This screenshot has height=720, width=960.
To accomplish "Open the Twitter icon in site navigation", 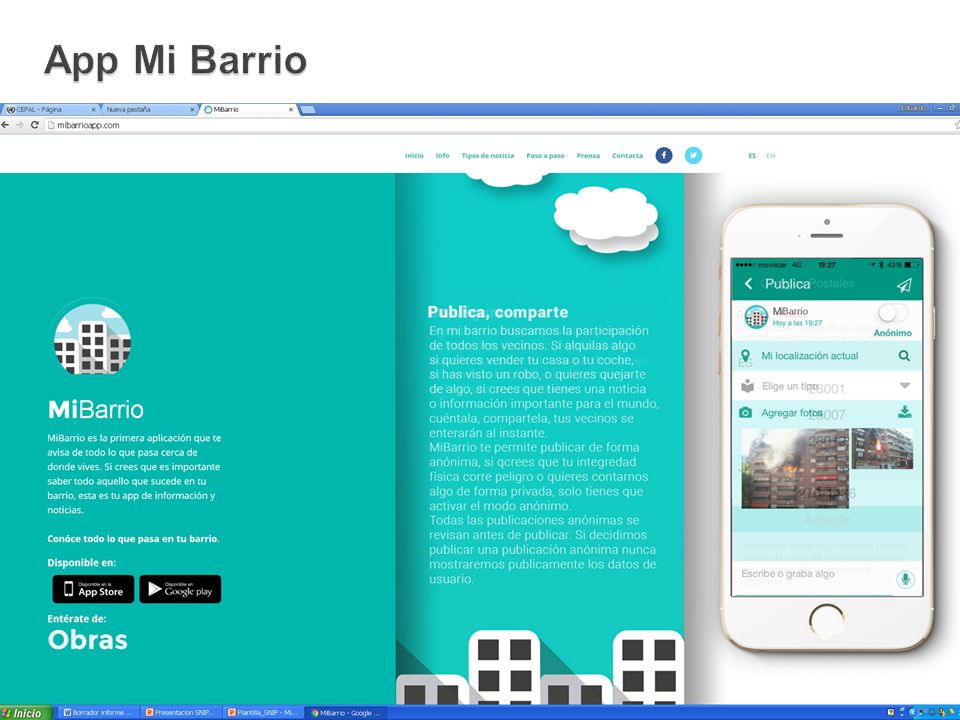I will (693, 156).
